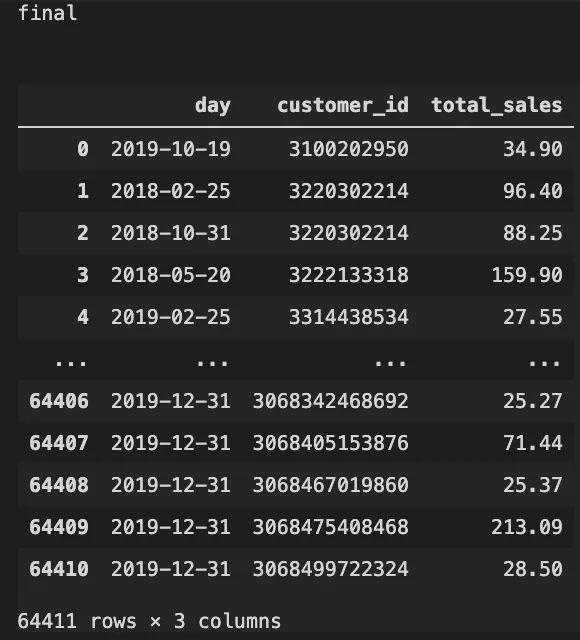Click the '64411 rows × 3 columns' summary

click(x=149, y=621)
